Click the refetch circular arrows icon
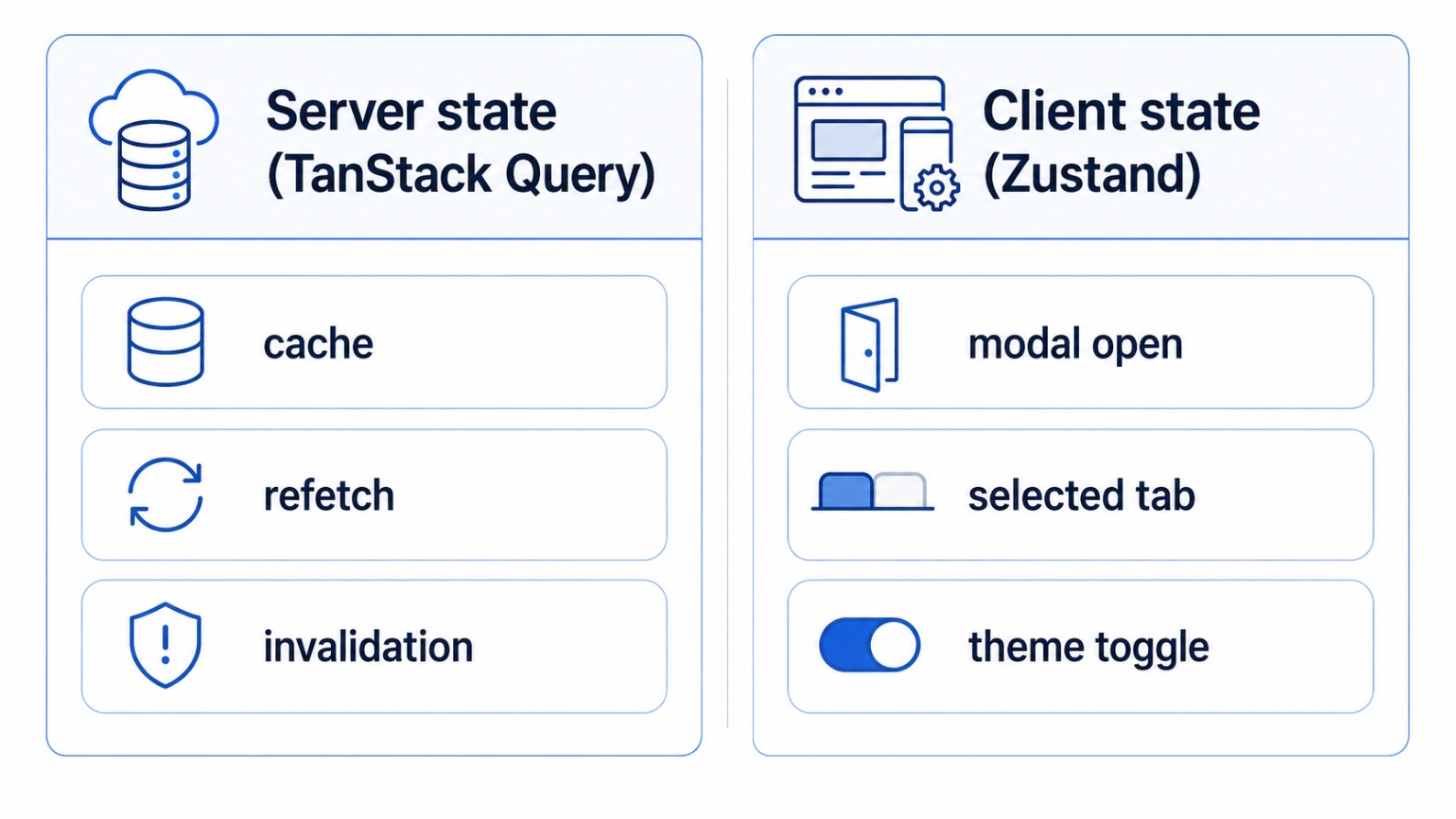 coord(165,494)
